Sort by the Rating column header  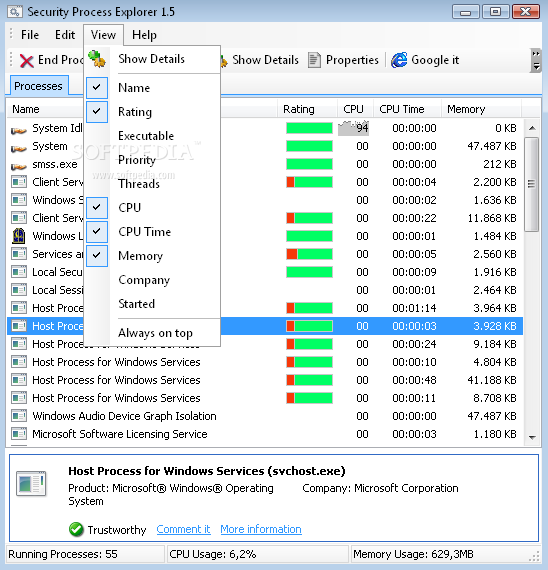tap(307, 109)
